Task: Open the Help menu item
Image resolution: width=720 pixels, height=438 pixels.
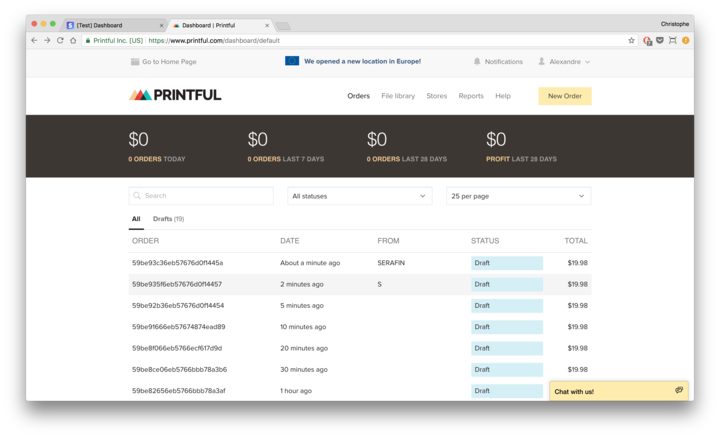Action: 503,96
